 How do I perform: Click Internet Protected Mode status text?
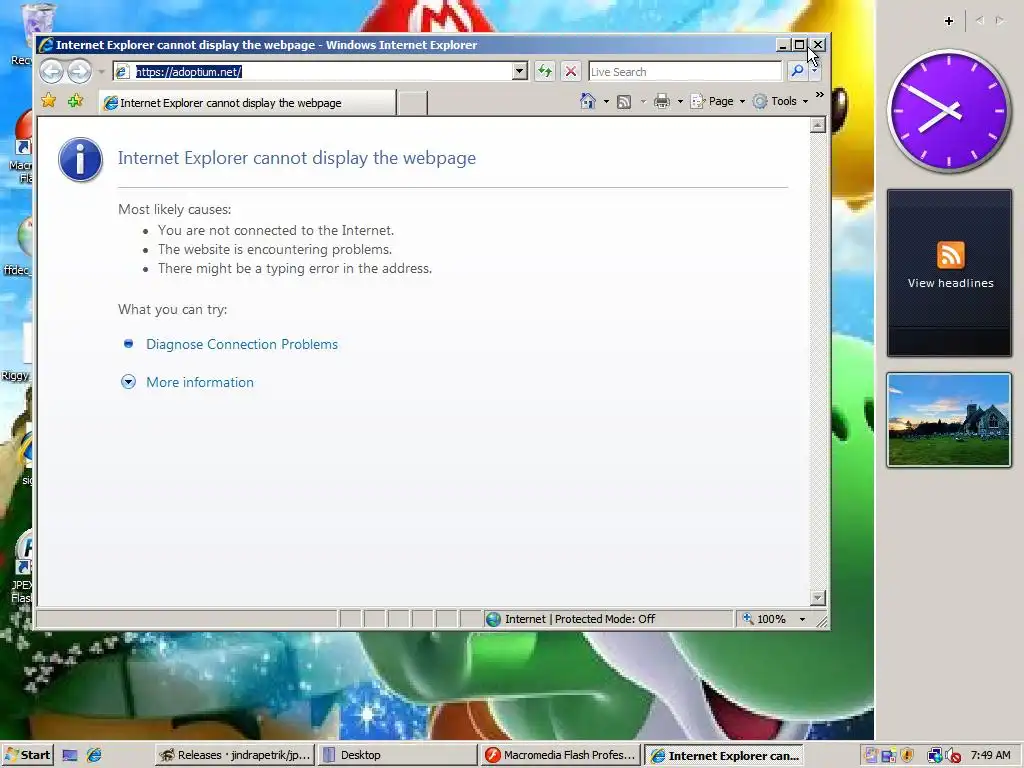(579, 619)
